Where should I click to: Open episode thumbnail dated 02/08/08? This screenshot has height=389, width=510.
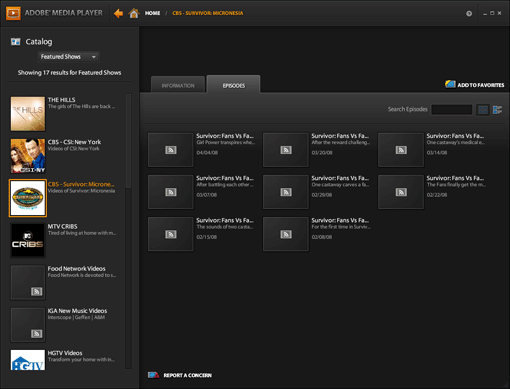click(x=286, y=234)
